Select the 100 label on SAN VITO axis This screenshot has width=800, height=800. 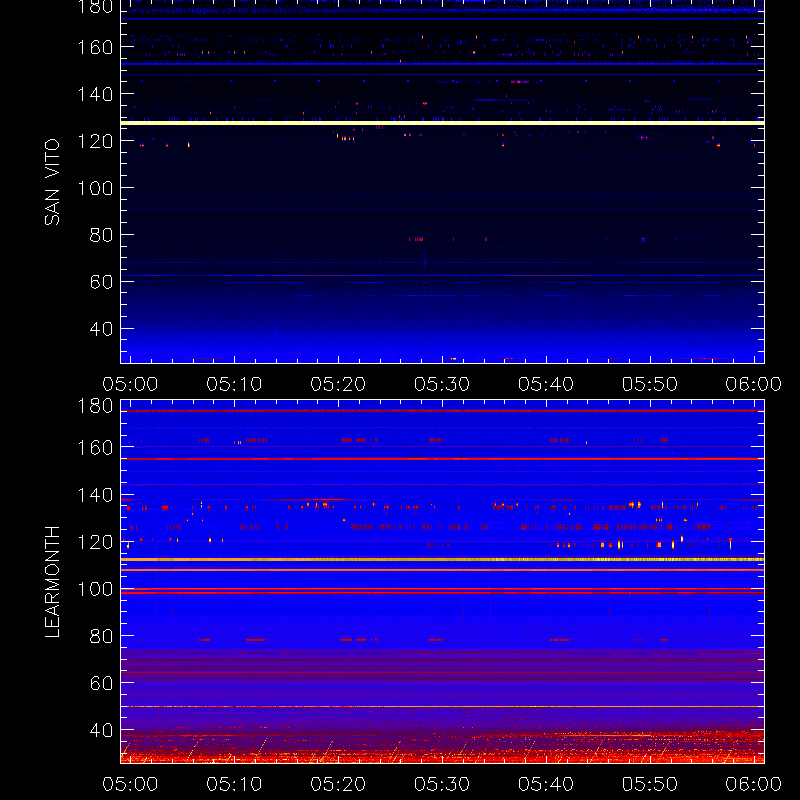pos(95,188)
